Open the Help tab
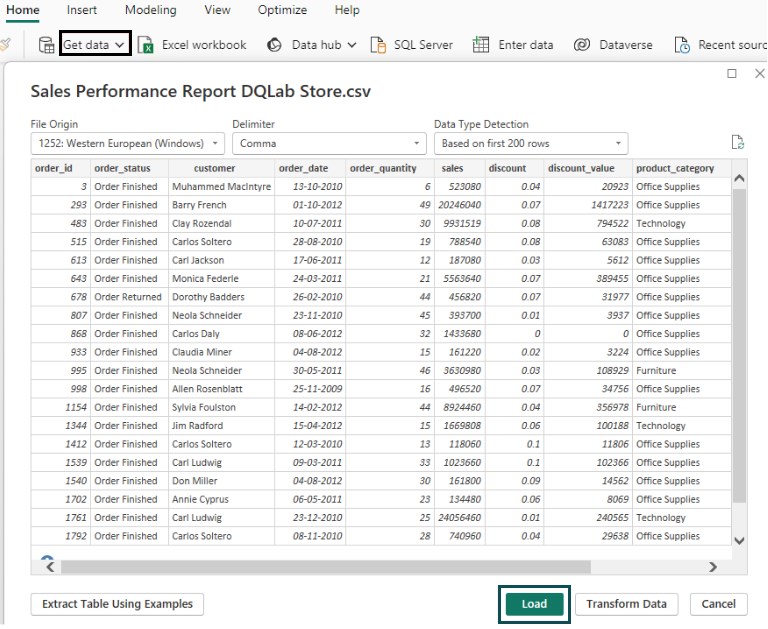This screenshot has height=629, width=768. coord(347,10)
